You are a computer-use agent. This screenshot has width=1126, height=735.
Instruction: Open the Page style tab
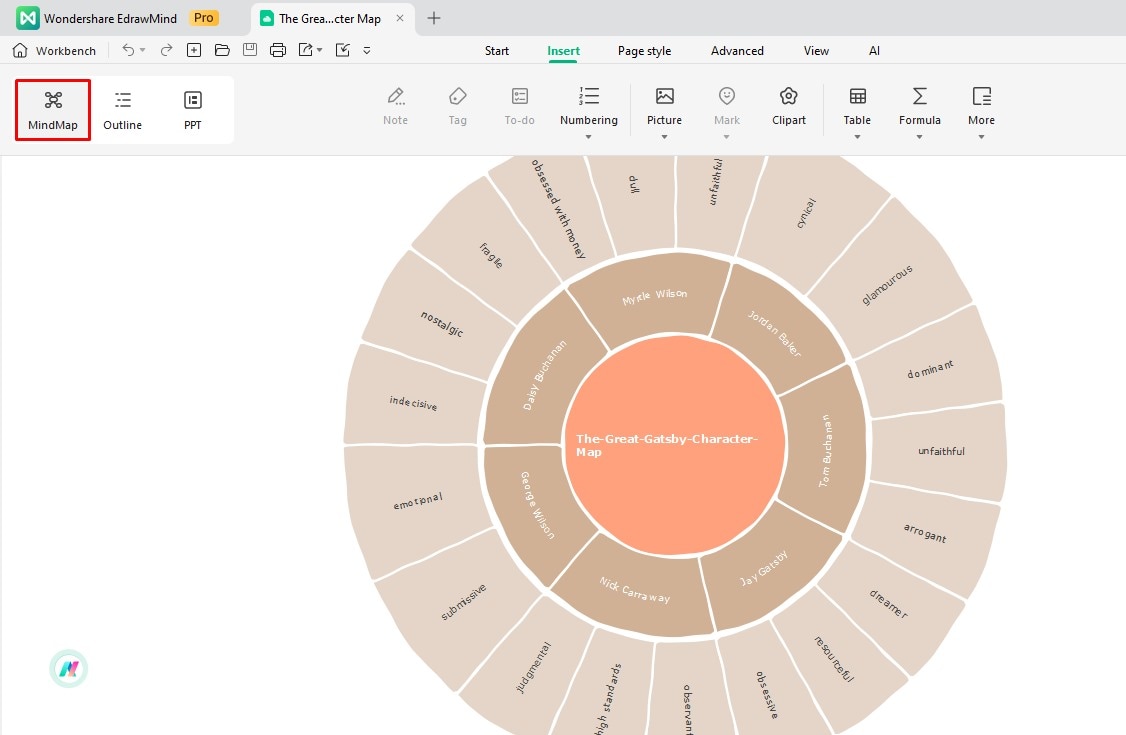(x=644, y=51)
